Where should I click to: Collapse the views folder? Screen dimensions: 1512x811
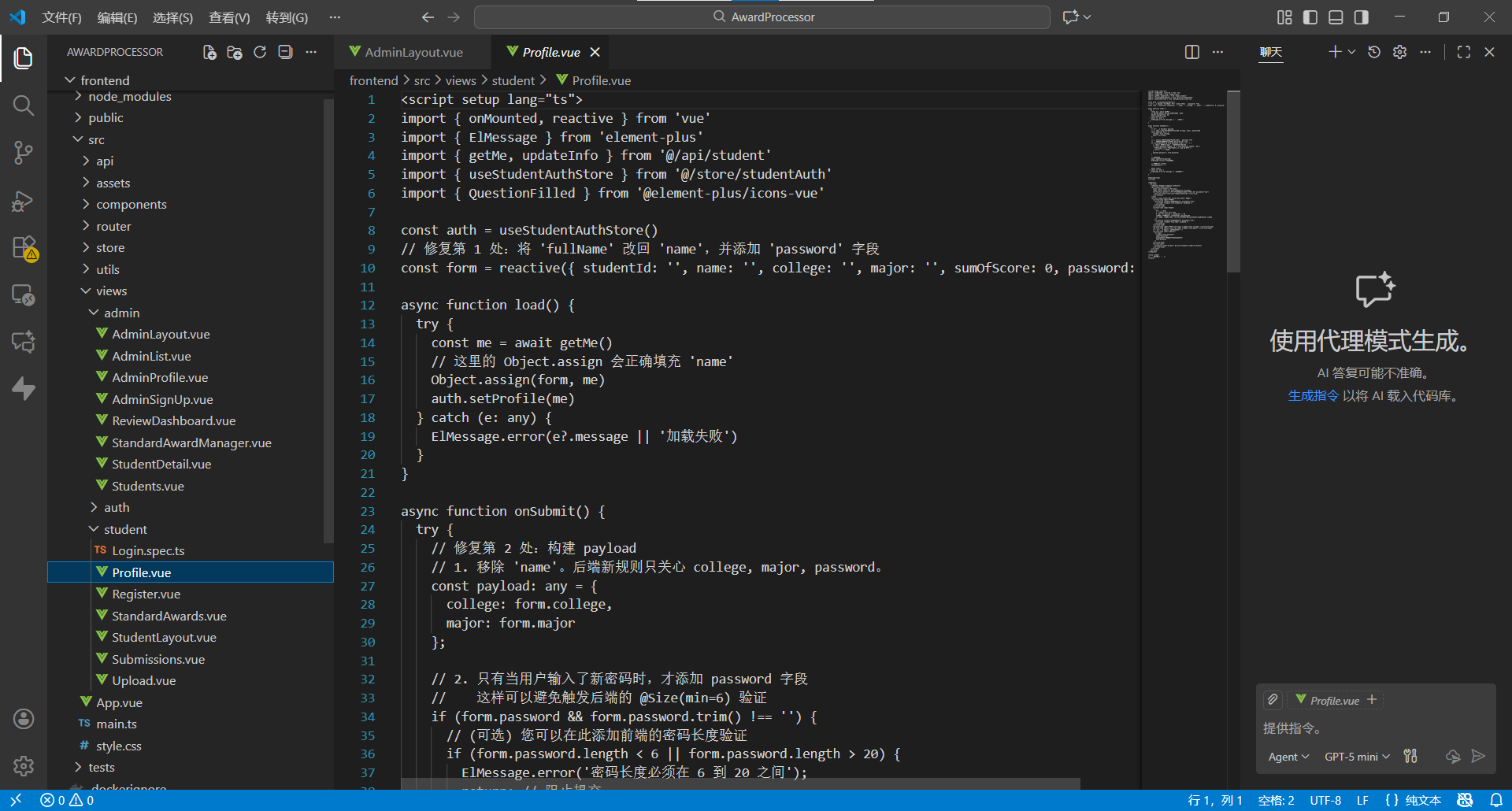(x=191, y=291)
